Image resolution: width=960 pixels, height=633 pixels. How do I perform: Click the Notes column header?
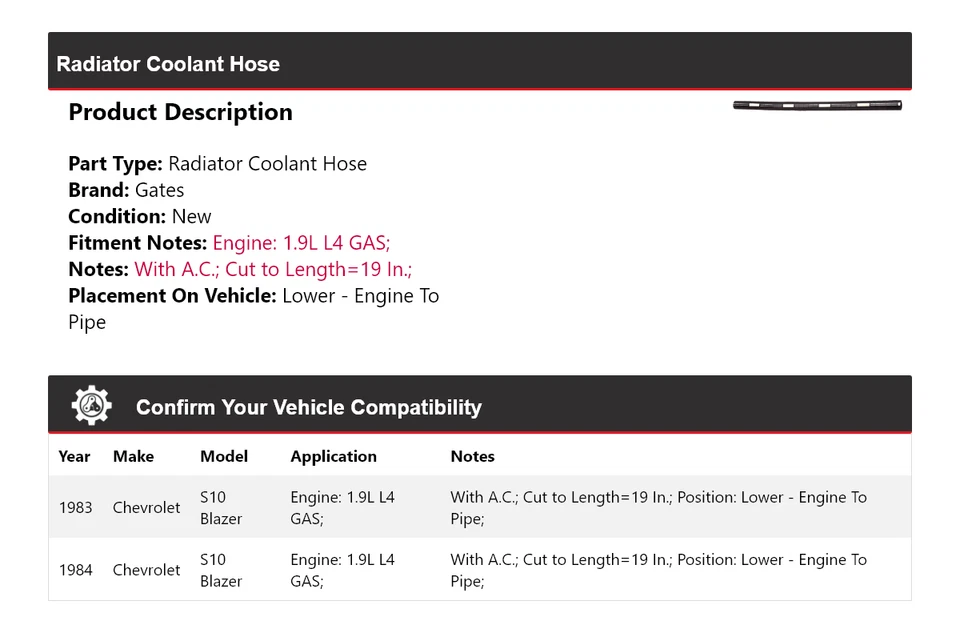[x=473, y=456]
